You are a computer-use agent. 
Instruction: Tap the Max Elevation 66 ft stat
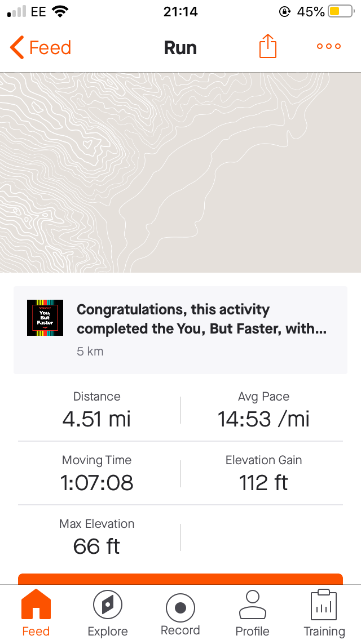[x=97, y=537]
